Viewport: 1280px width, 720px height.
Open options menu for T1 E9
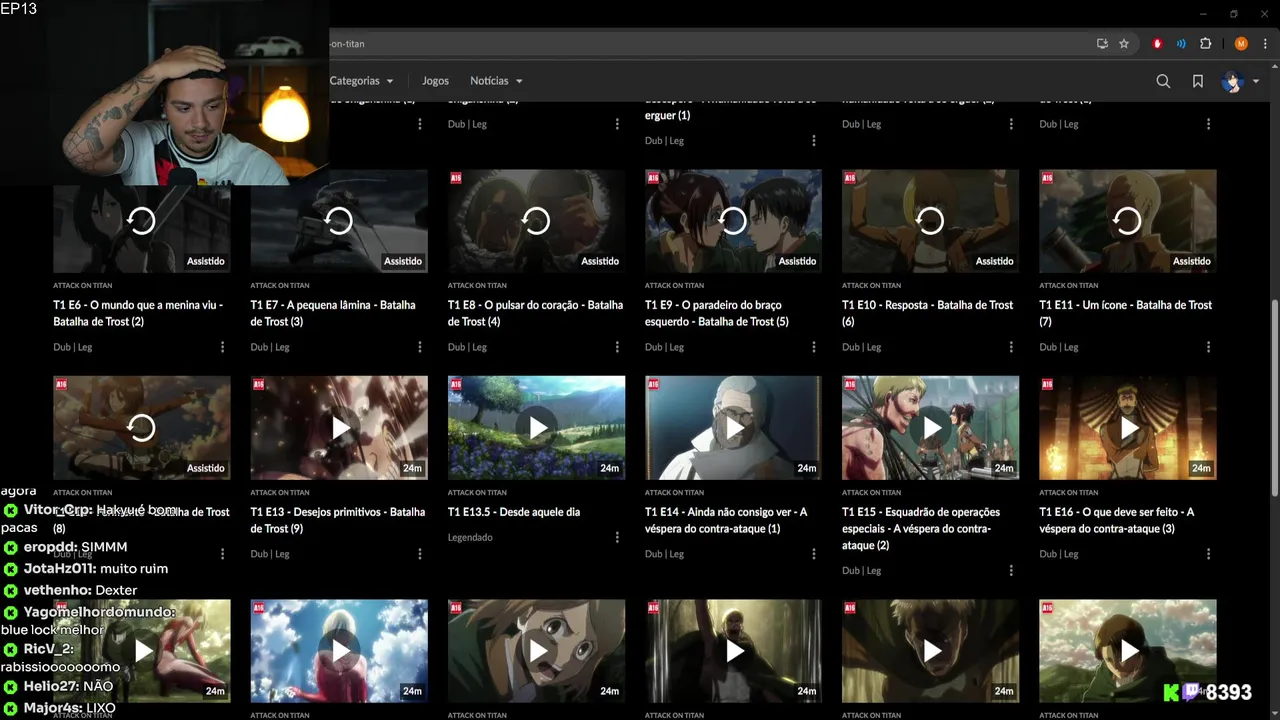tap(814, 347)
